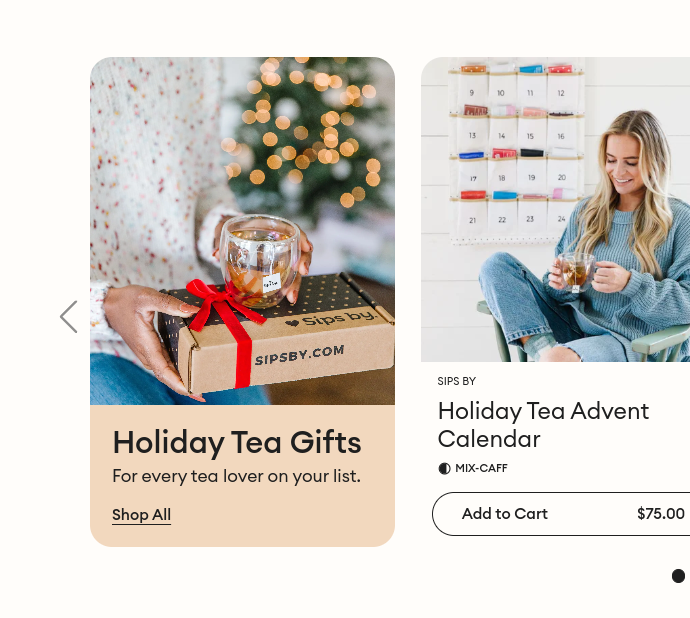Viewport: 690px width, 618px height.
Task: Open the gift box photo on promo card
Action: click(x=242, y=231)
